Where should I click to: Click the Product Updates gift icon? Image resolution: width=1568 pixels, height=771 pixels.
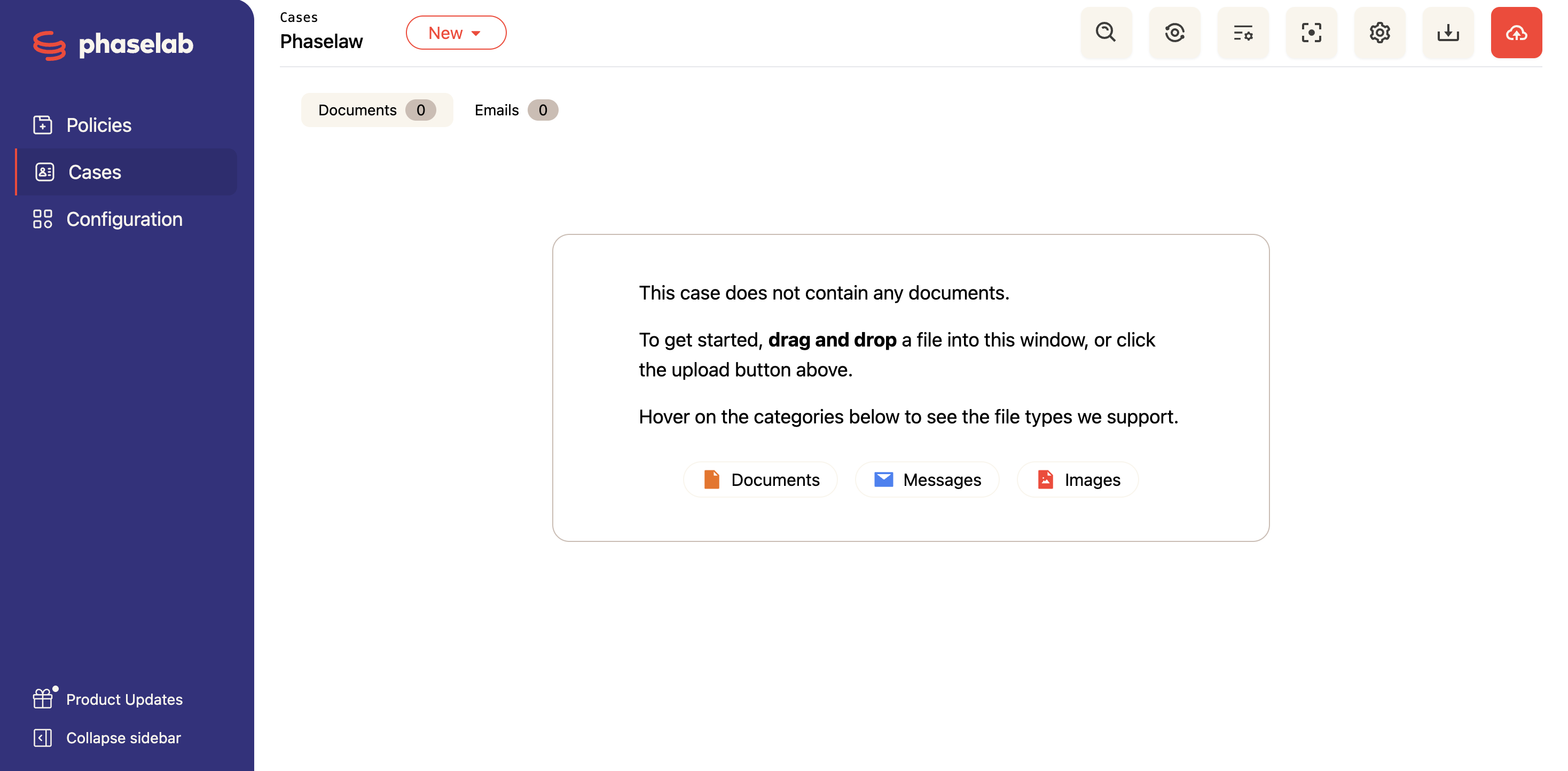[43, 698]
